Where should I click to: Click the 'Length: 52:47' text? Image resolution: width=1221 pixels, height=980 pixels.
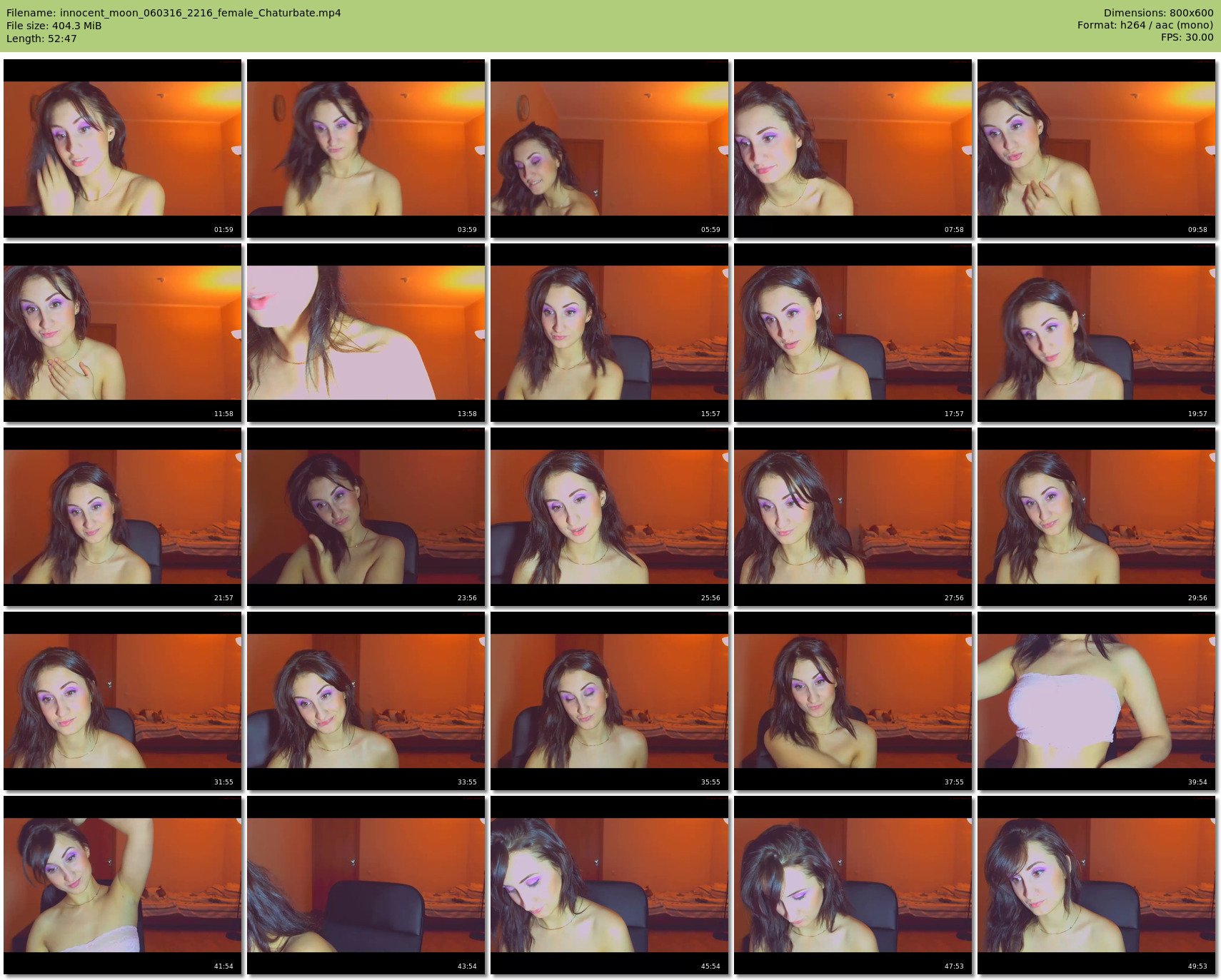tap(41, 39)
